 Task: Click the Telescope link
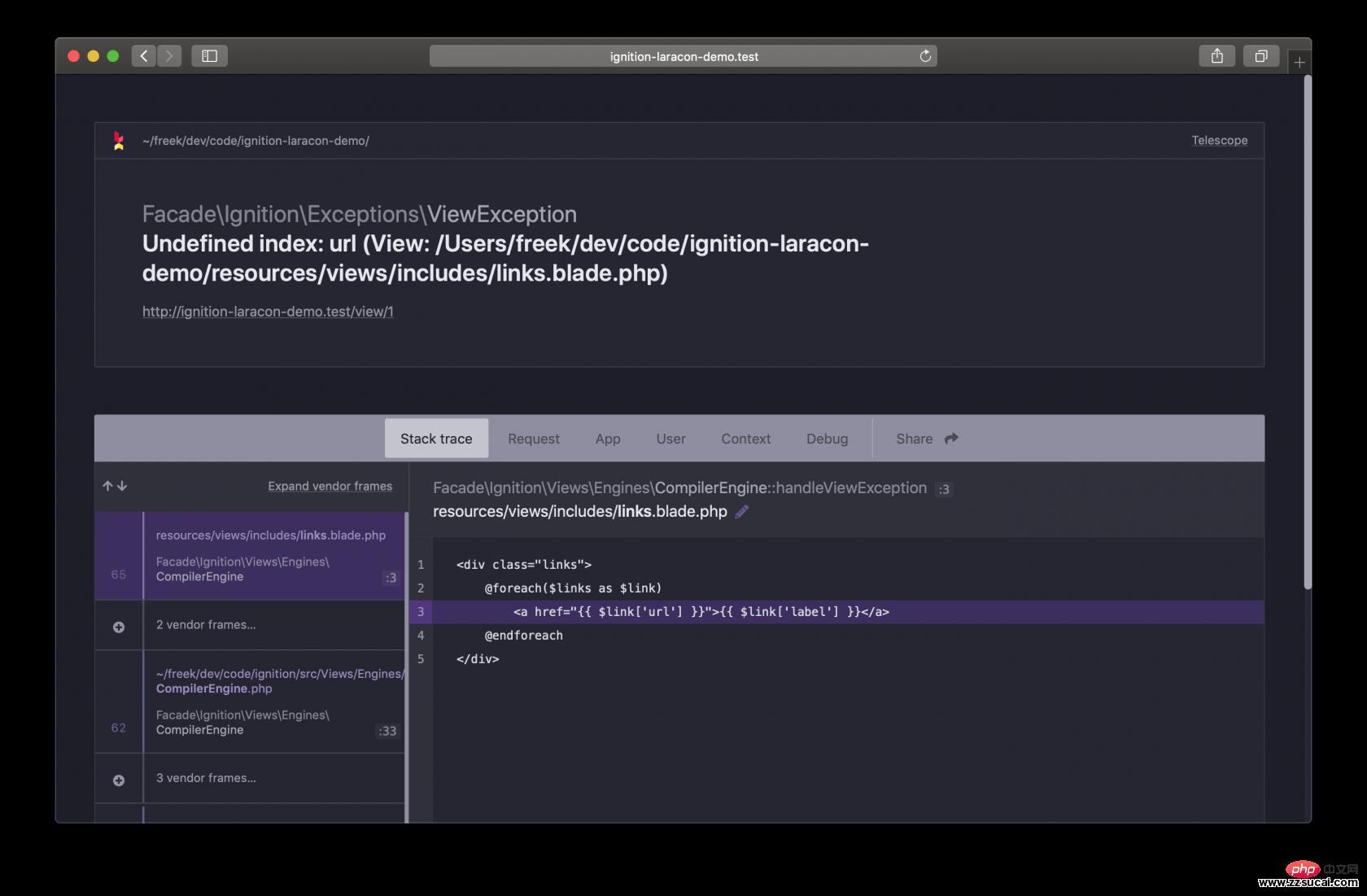pos(1220,140)
